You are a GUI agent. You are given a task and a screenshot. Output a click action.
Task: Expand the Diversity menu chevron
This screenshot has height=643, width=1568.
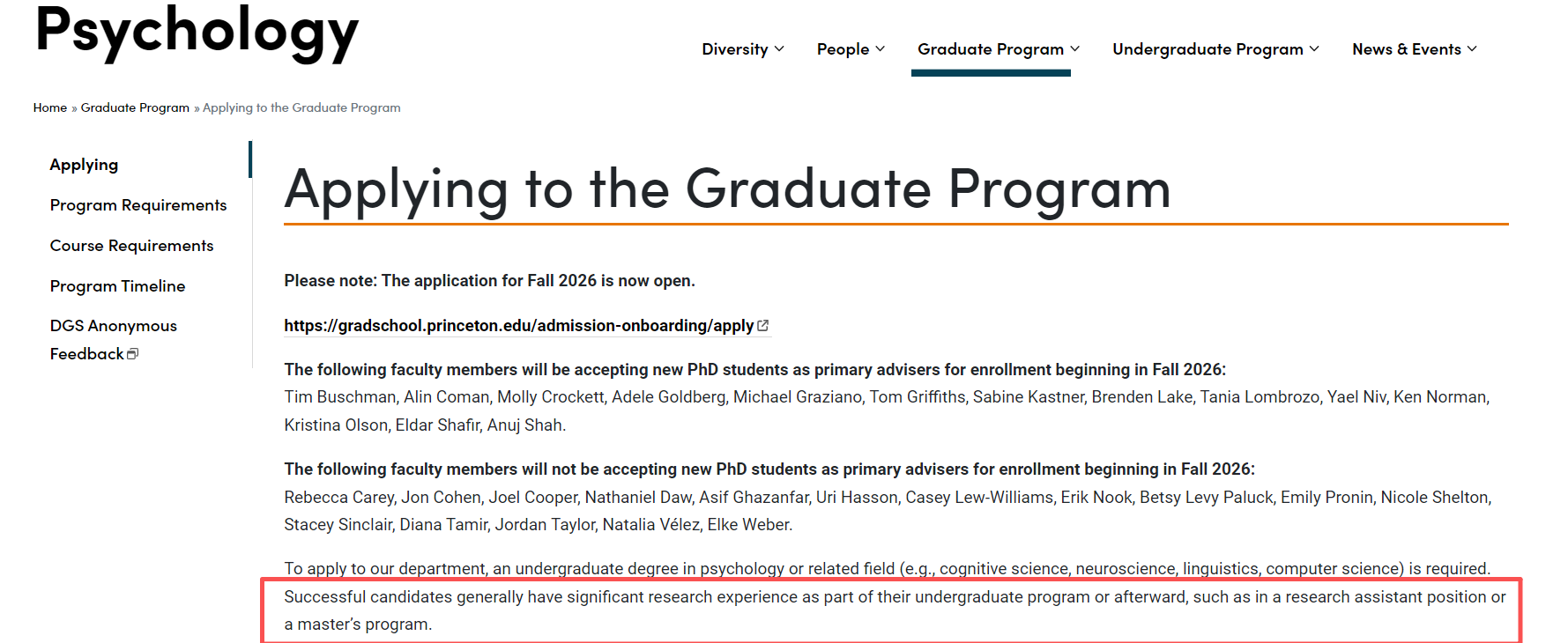pos(779,49)
